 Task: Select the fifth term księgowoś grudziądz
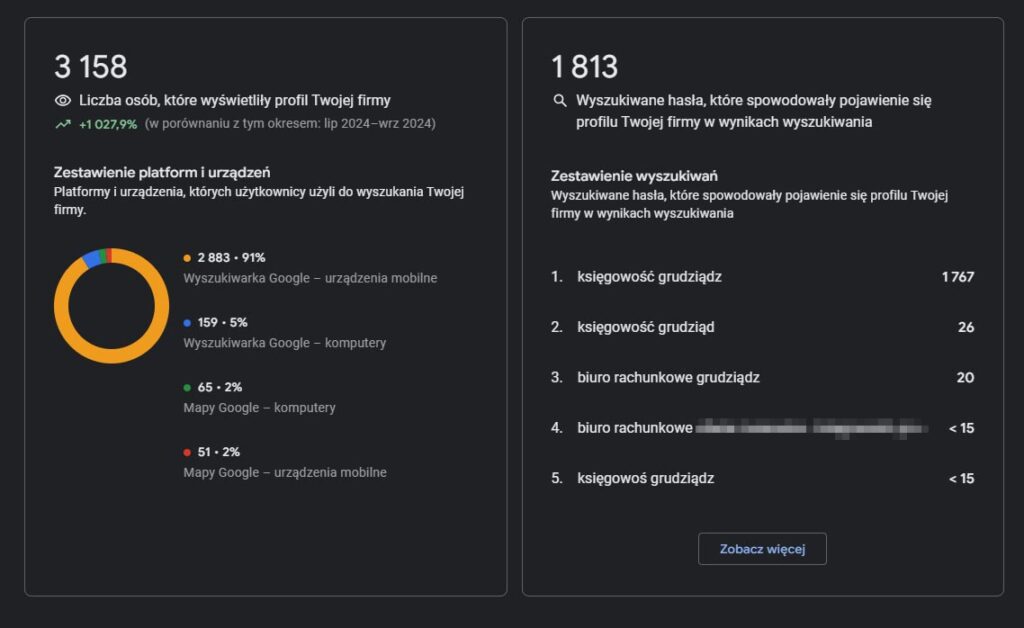(x=644, y=478)
